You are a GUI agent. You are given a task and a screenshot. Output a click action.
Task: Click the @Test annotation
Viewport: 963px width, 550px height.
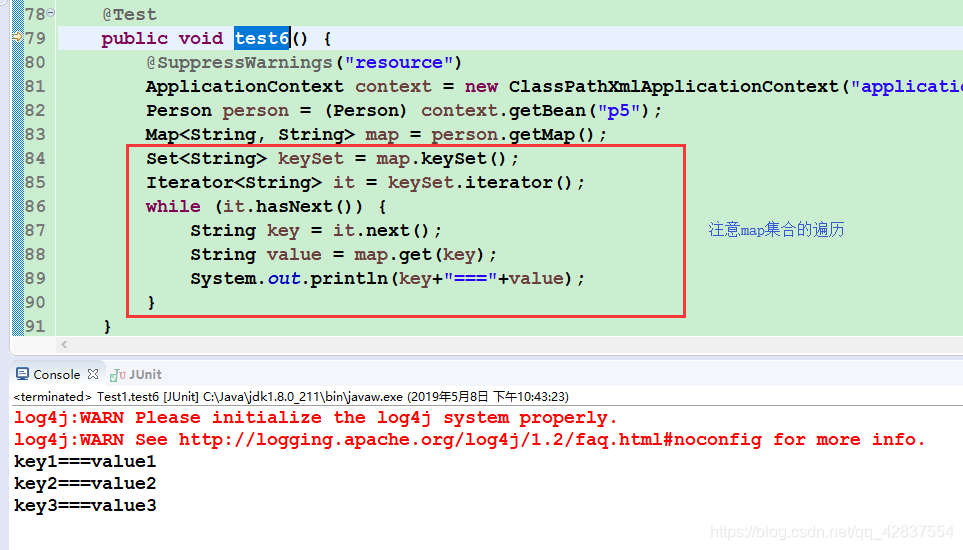129,14
